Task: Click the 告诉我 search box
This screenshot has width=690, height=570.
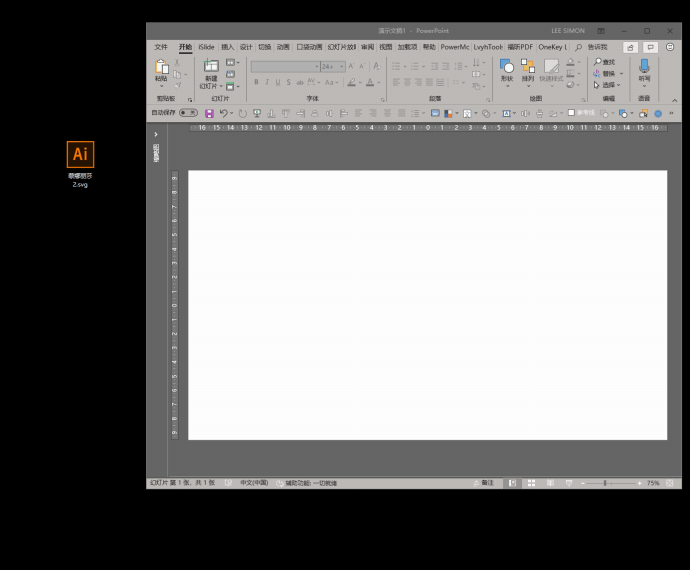Action: pos(597,47)
